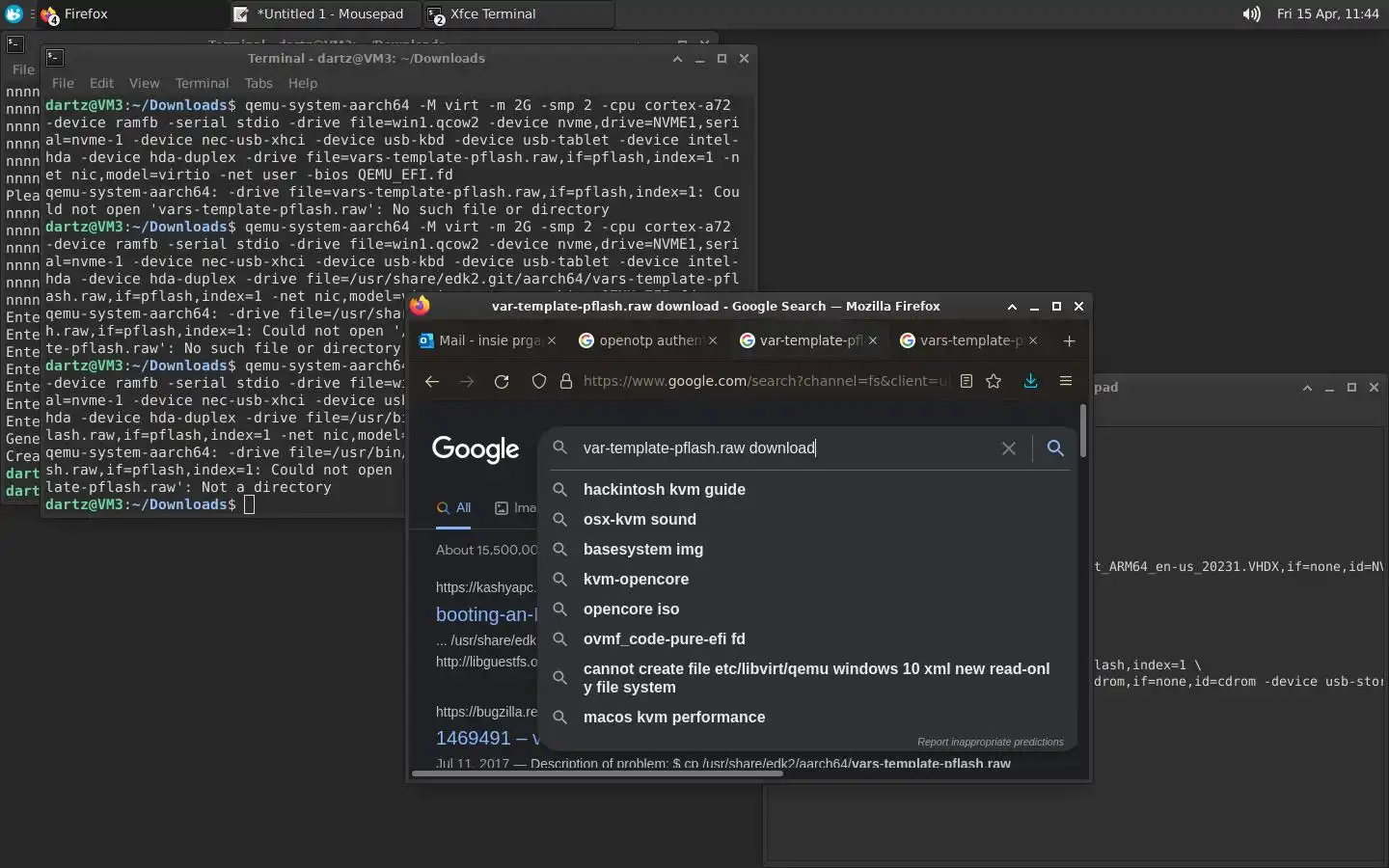Open the Xfce applications menu icon

coord(14,14)
